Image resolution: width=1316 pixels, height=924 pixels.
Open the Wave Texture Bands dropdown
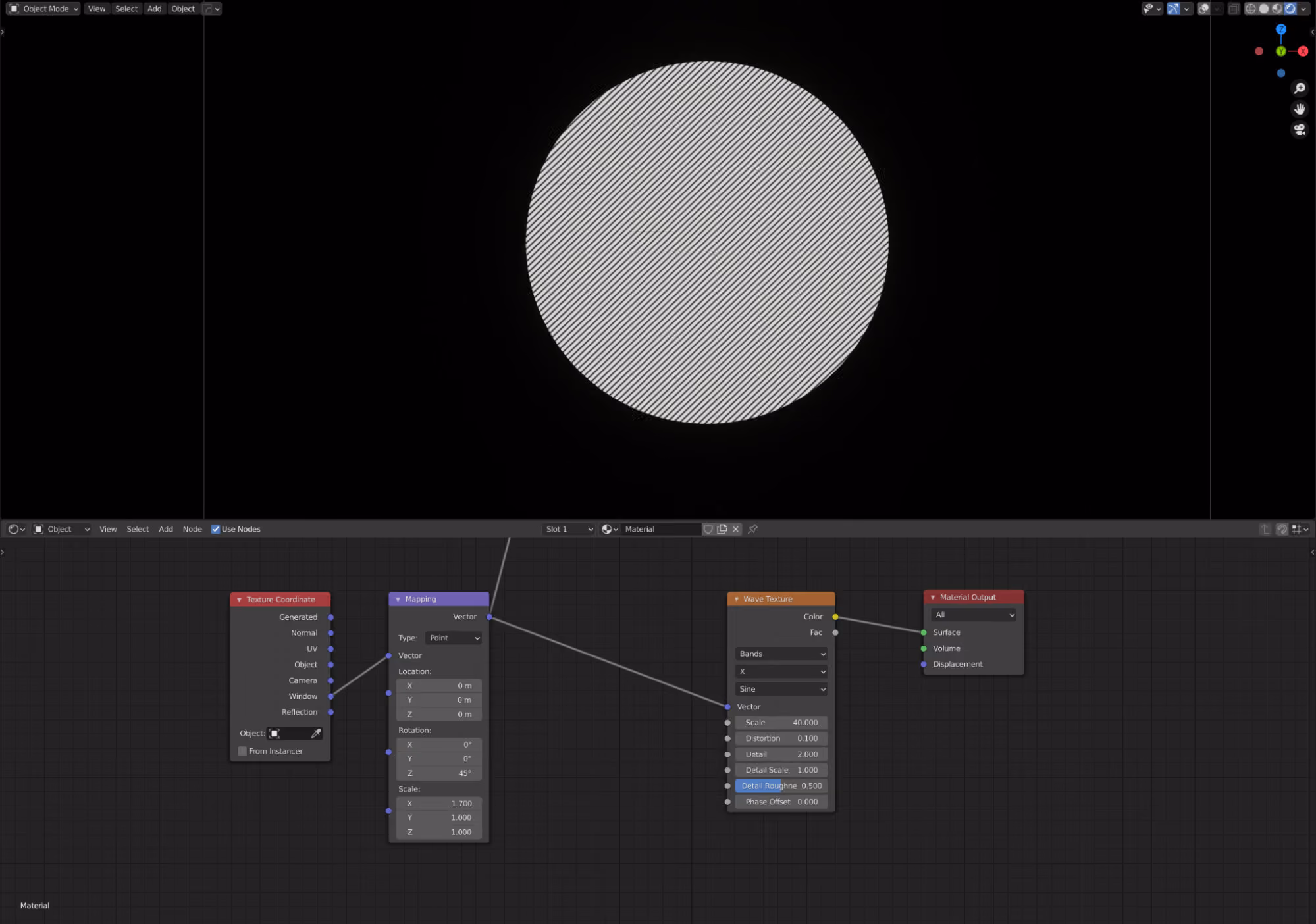click(x=781, y=654)
